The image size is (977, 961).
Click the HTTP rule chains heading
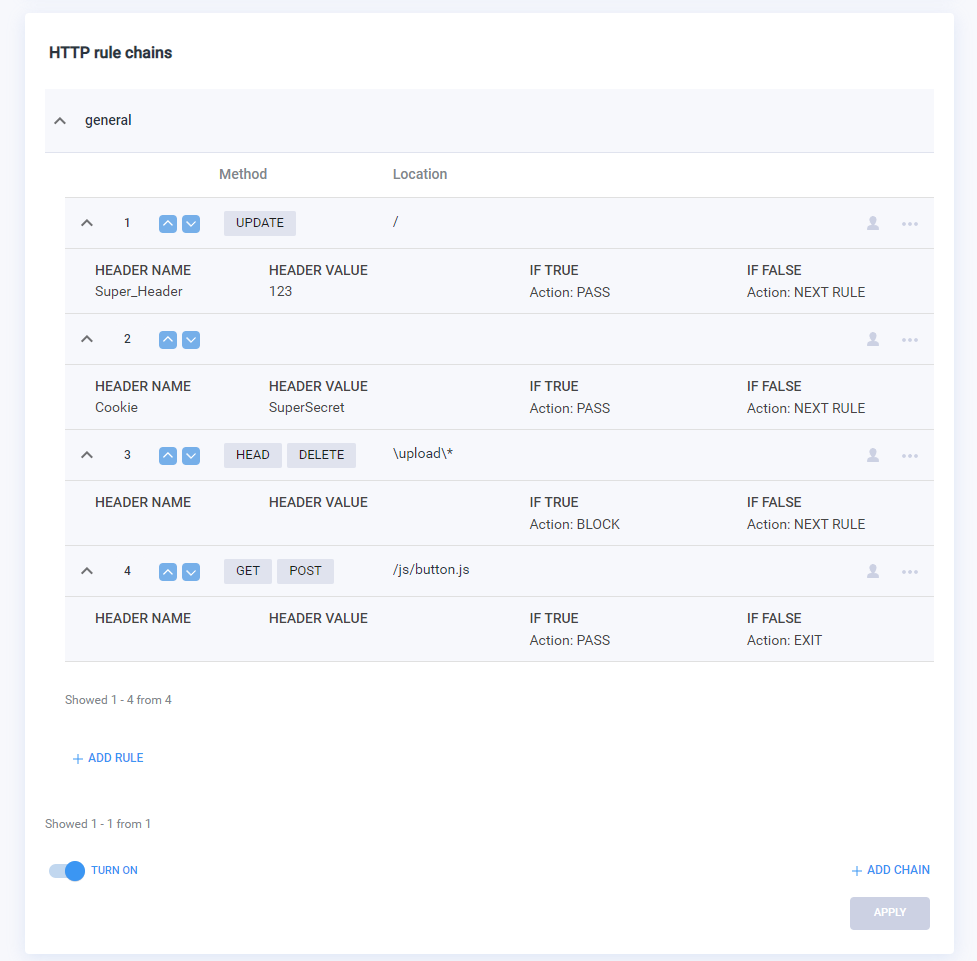pyautogui.click(x=111, y=53)
